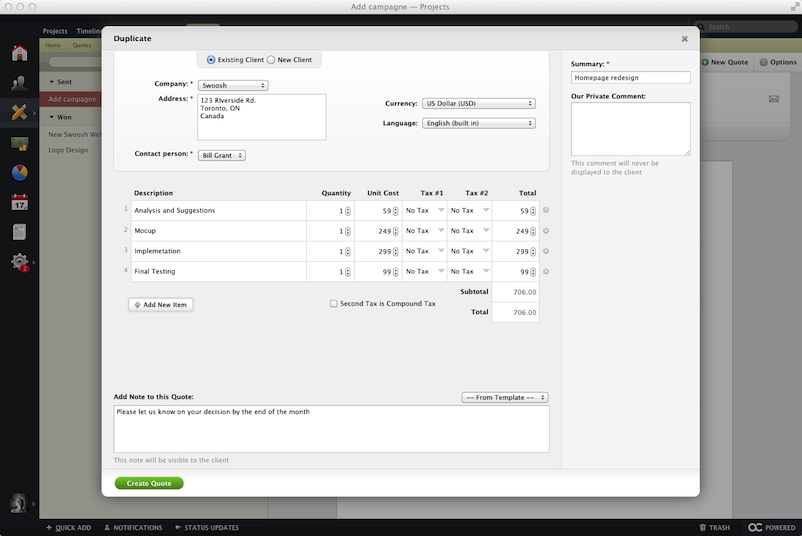The width and height of the screenshot is (802, 536).
Task: Click into Our Private Comment textarea
Action: pyautogui.click(x=631, y=129)
